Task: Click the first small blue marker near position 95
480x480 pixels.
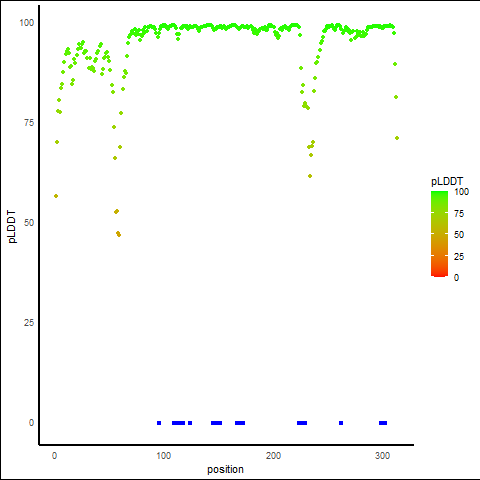Action: coord(159,423)
